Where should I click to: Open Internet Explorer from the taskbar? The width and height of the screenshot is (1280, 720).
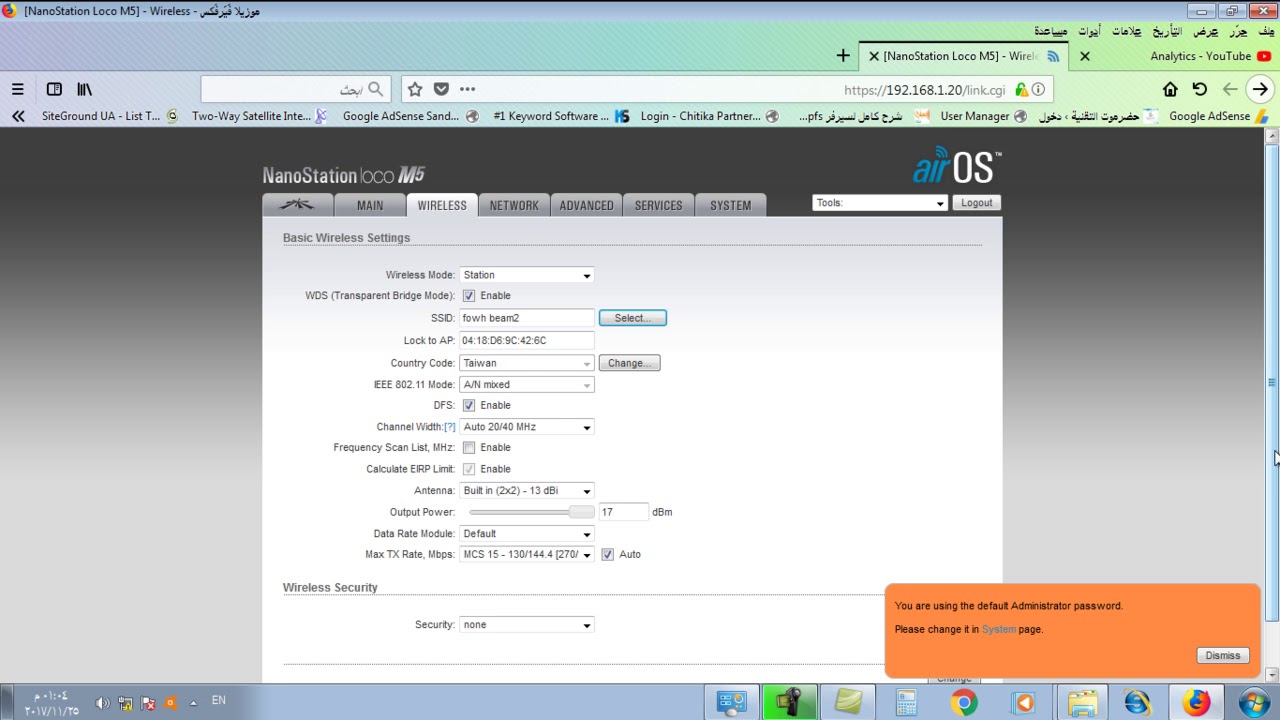pos(1137,702)
